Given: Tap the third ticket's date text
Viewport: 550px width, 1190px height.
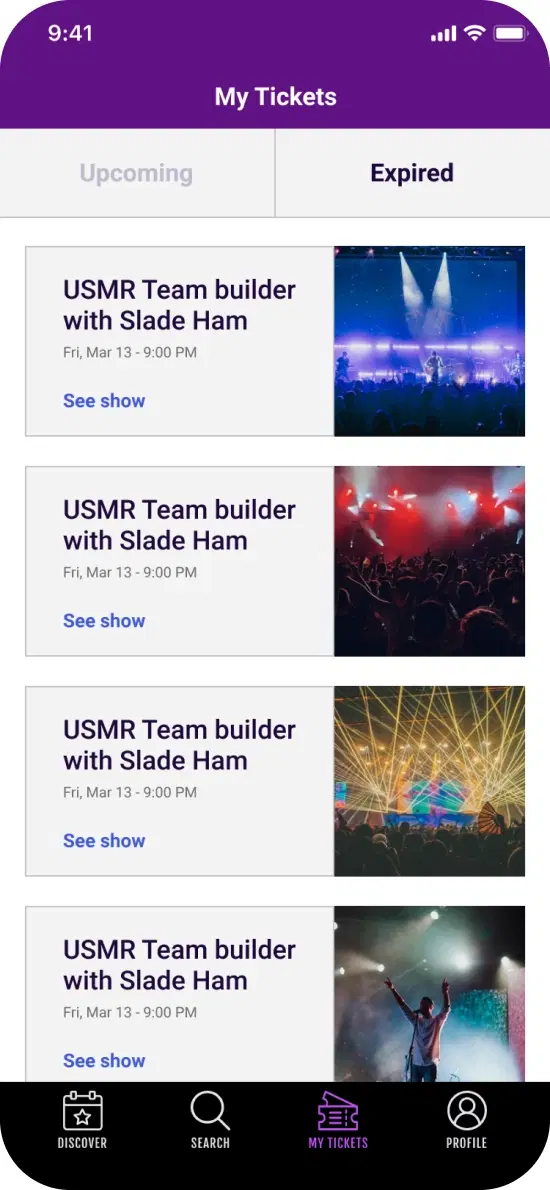Looking at the screenshot, I should 130,792.
